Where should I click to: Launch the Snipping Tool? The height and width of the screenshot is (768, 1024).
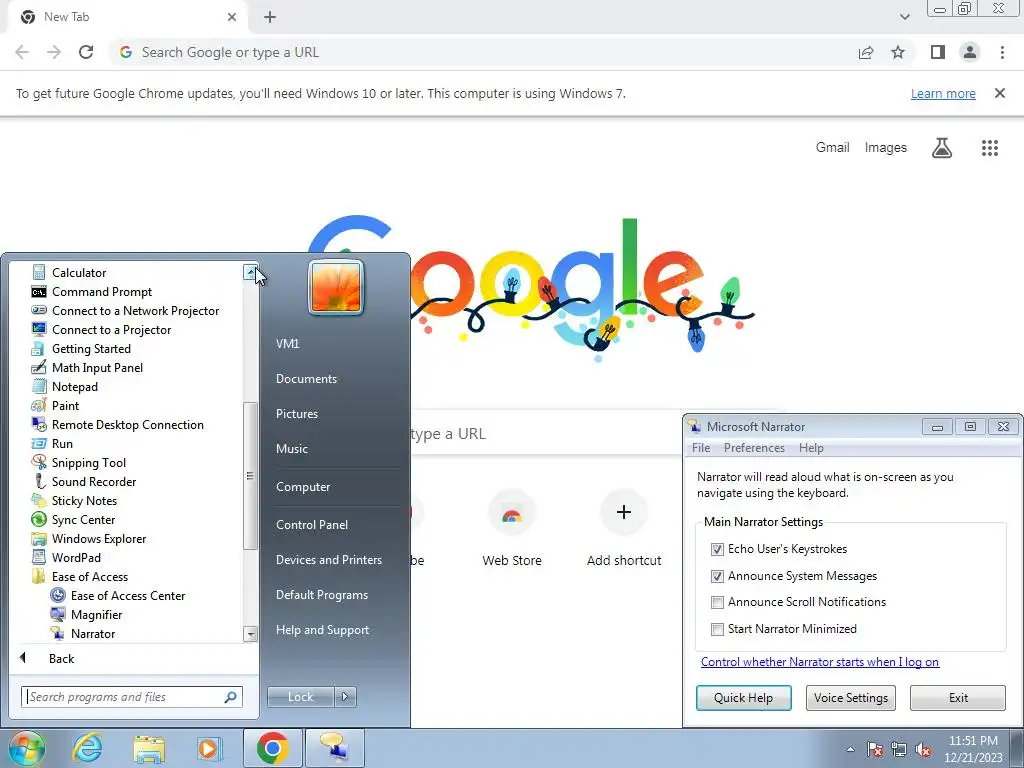88,462
